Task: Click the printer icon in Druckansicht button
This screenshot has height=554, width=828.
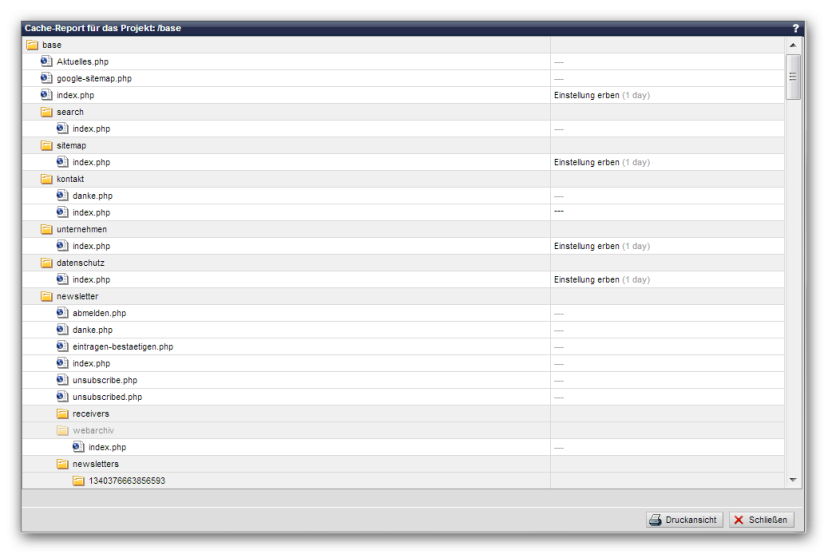Action: [655, 520]
